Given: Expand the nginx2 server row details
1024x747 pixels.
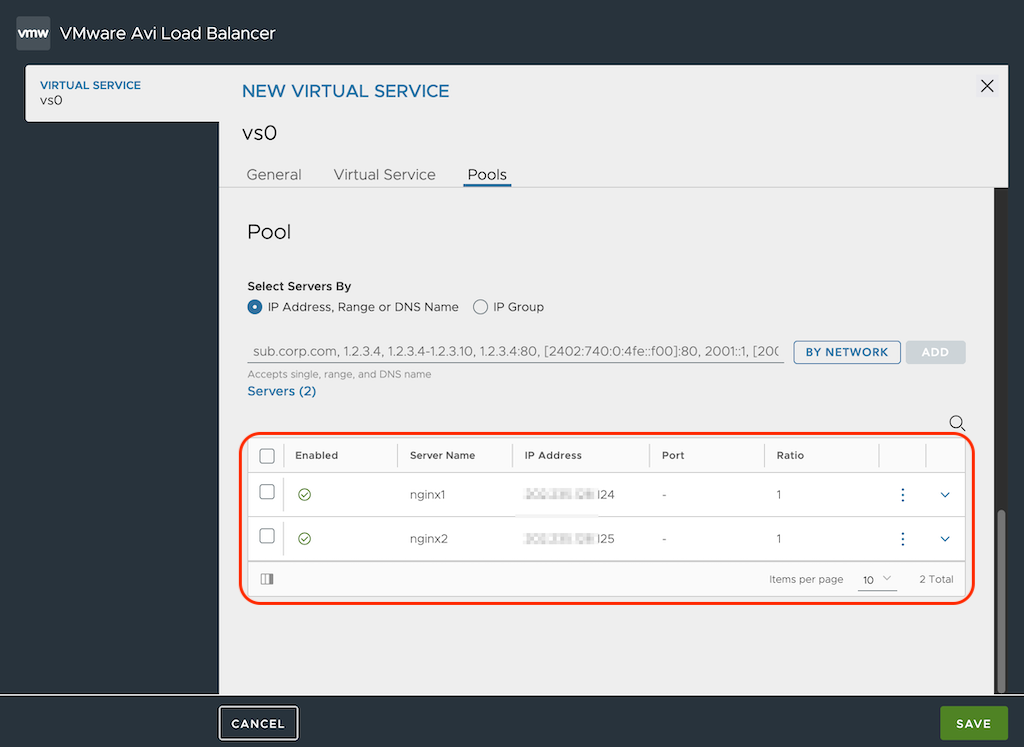Looking at the screenshot, I should [945, 539].
